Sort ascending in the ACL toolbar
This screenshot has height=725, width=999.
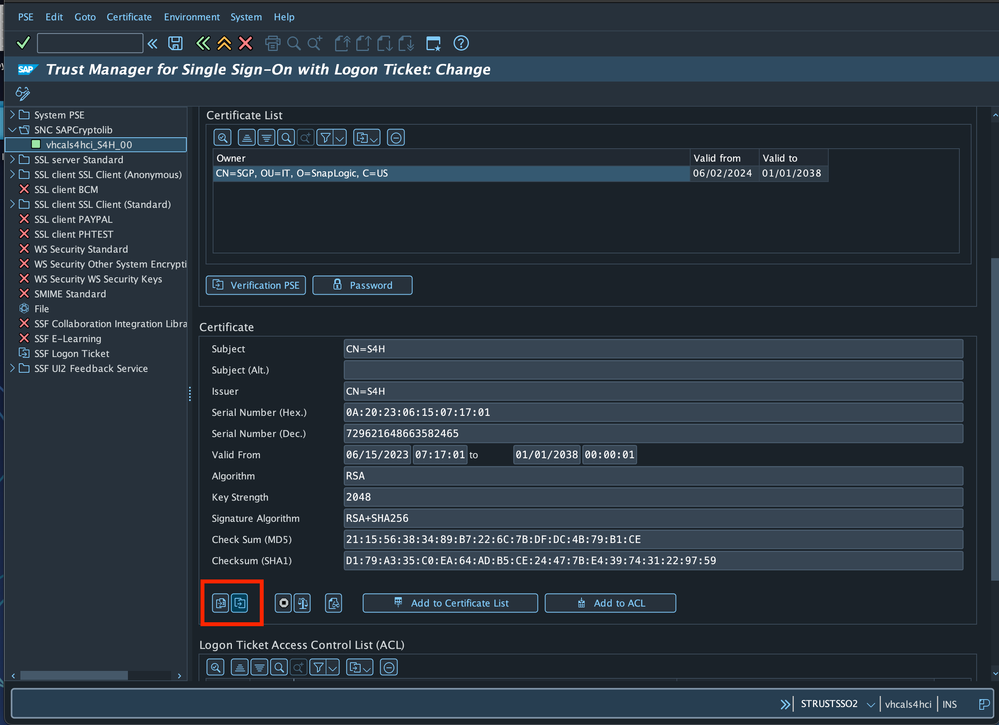240,667
